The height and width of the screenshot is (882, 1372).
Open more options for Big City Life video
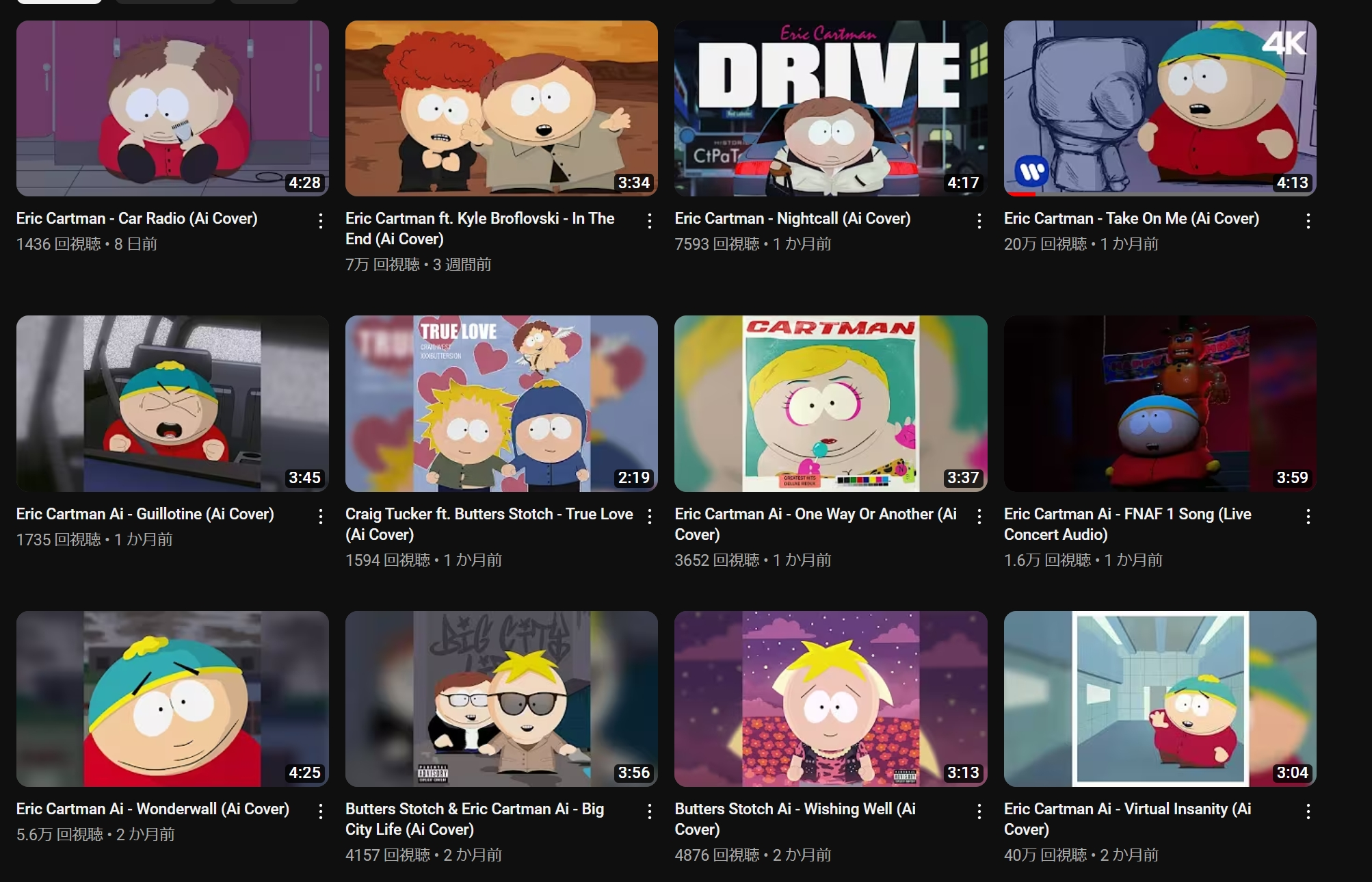click(x=650, y=811)
